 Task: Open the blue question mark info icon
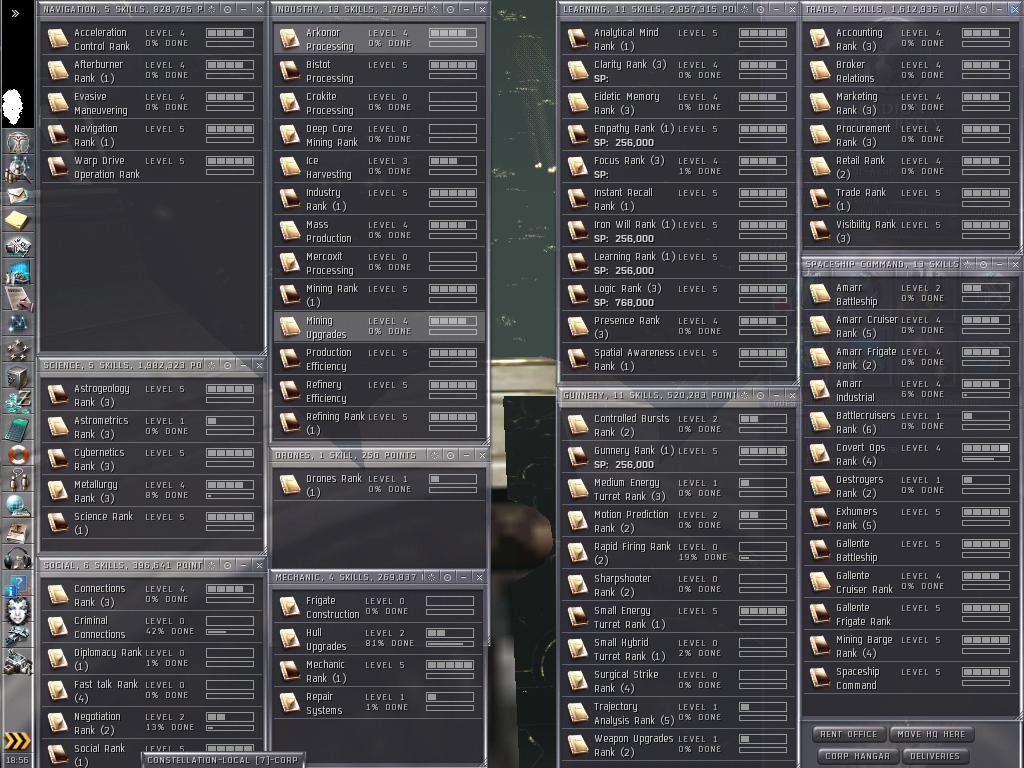point(18,584)
